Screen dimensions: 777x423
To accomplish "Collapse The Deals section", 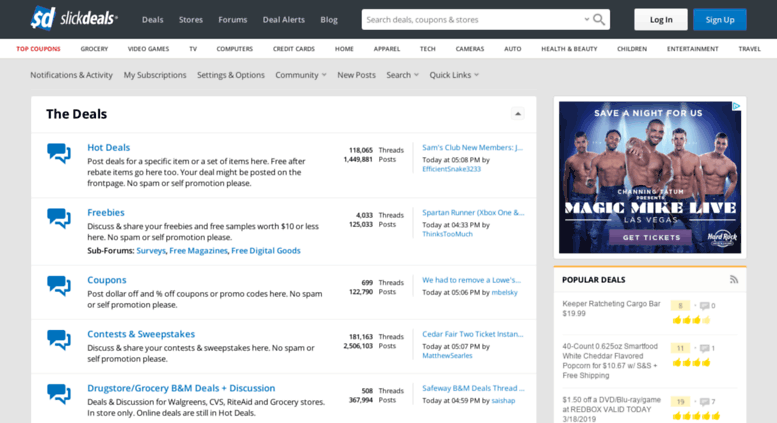I will point(517,113).
